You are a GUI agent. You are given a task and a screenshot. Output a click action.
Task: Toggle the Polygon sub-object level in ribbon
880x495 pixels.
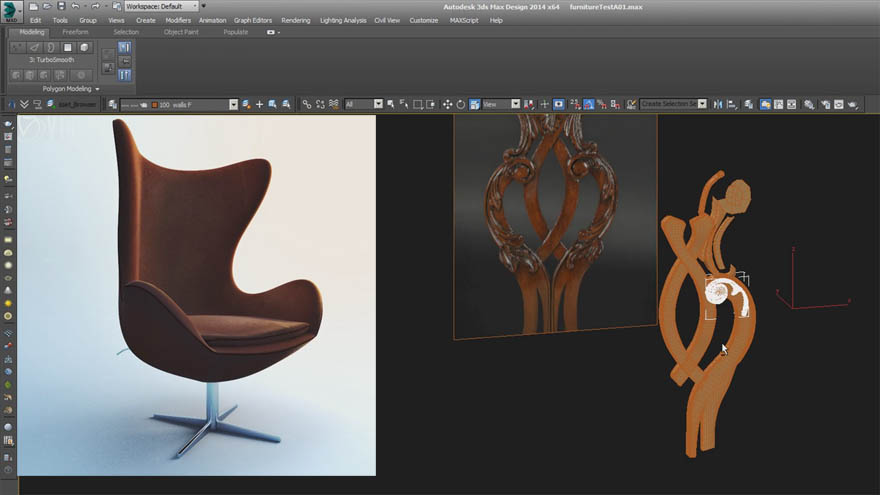67,48
